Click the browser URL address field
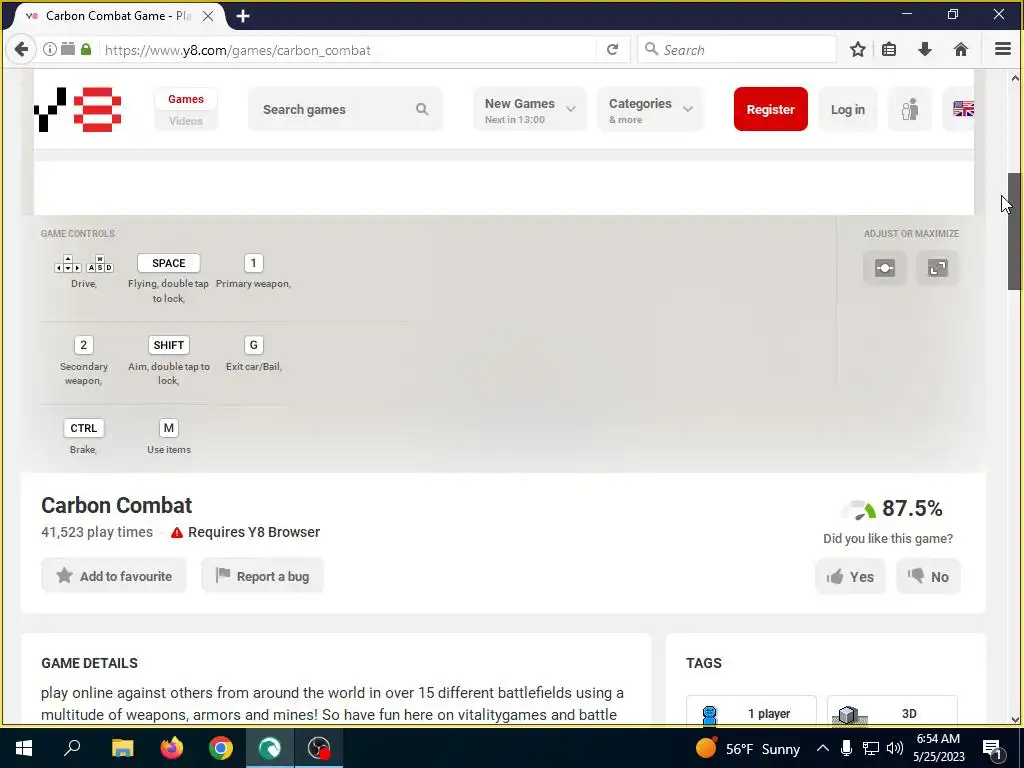 pyautogui.click(x=349, y=50)
